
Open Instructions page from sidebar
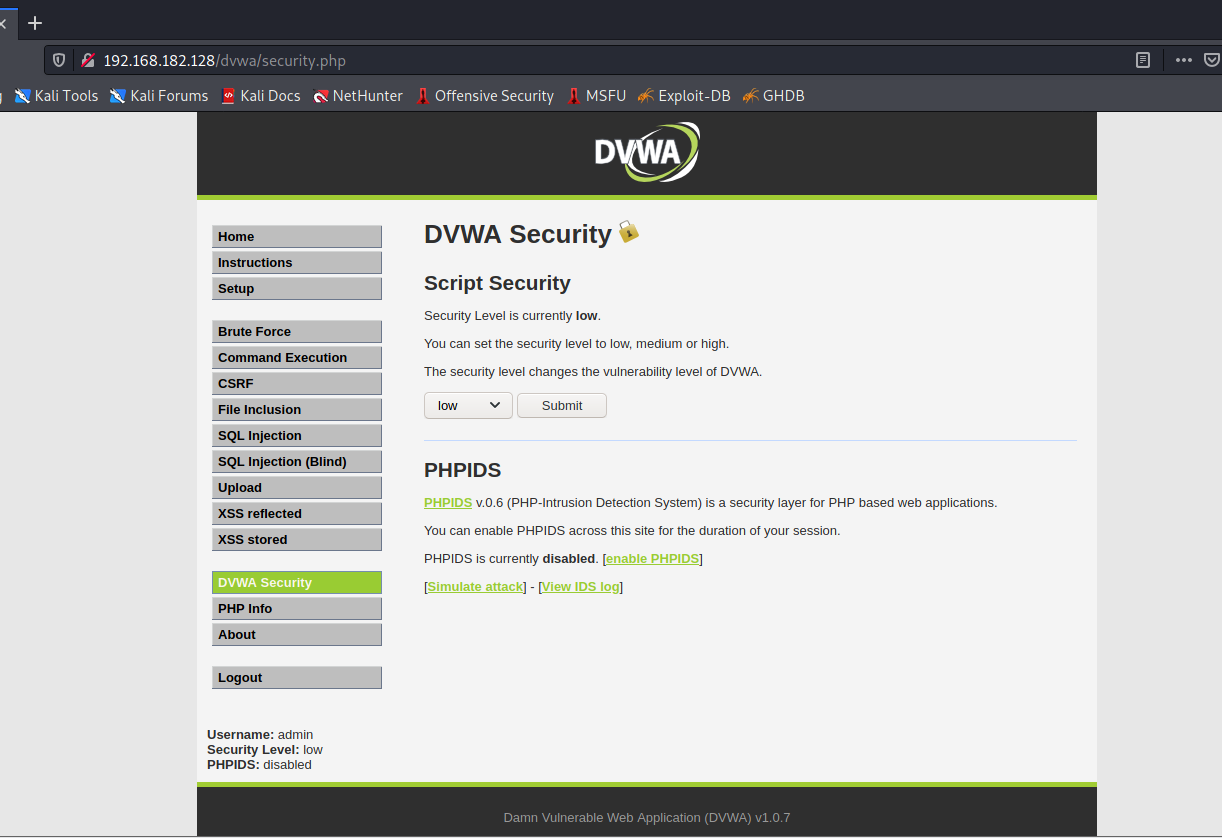(x=297, y=262)
